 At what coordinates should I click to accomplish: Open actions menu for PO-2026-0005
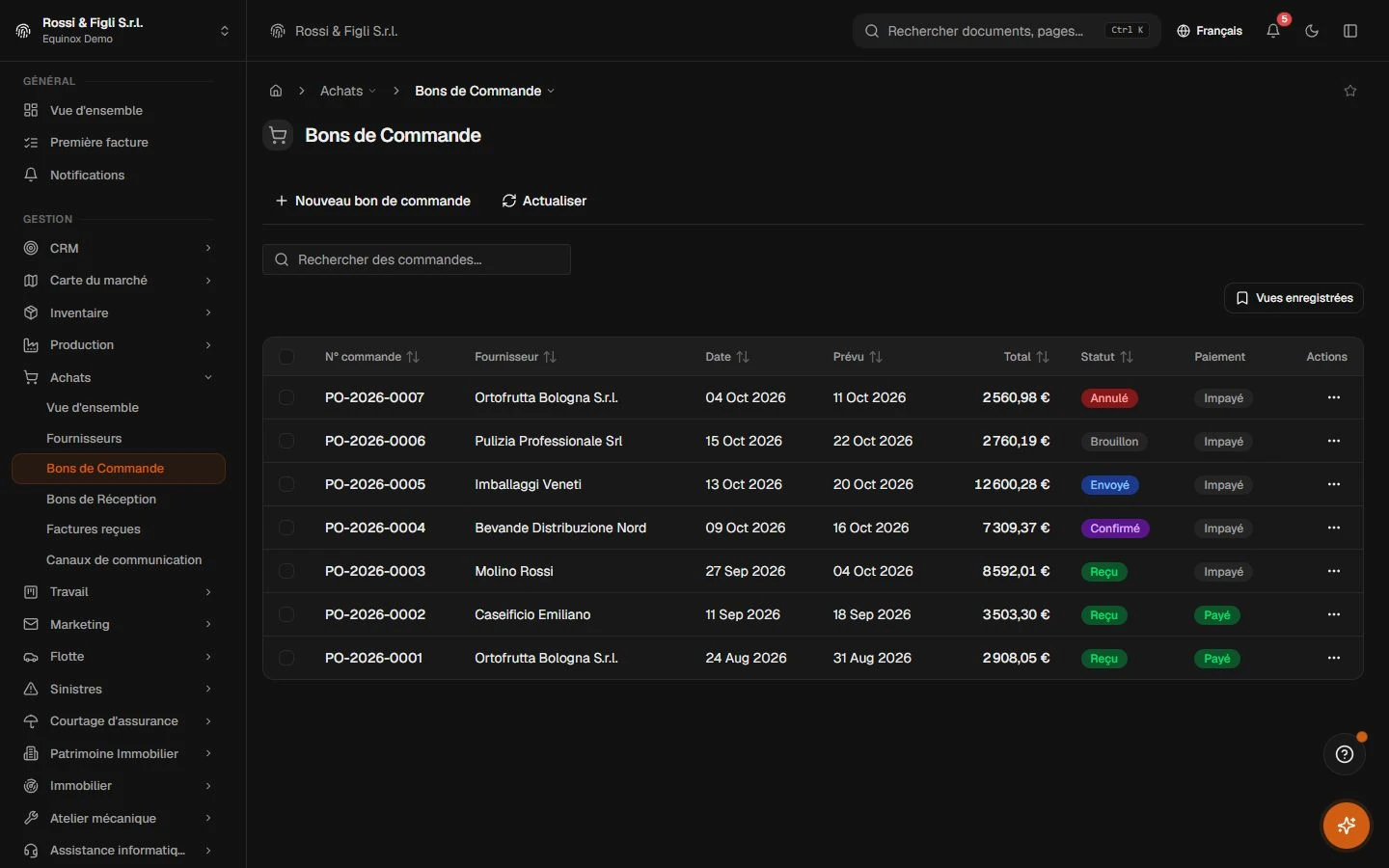coord(1334,484)
